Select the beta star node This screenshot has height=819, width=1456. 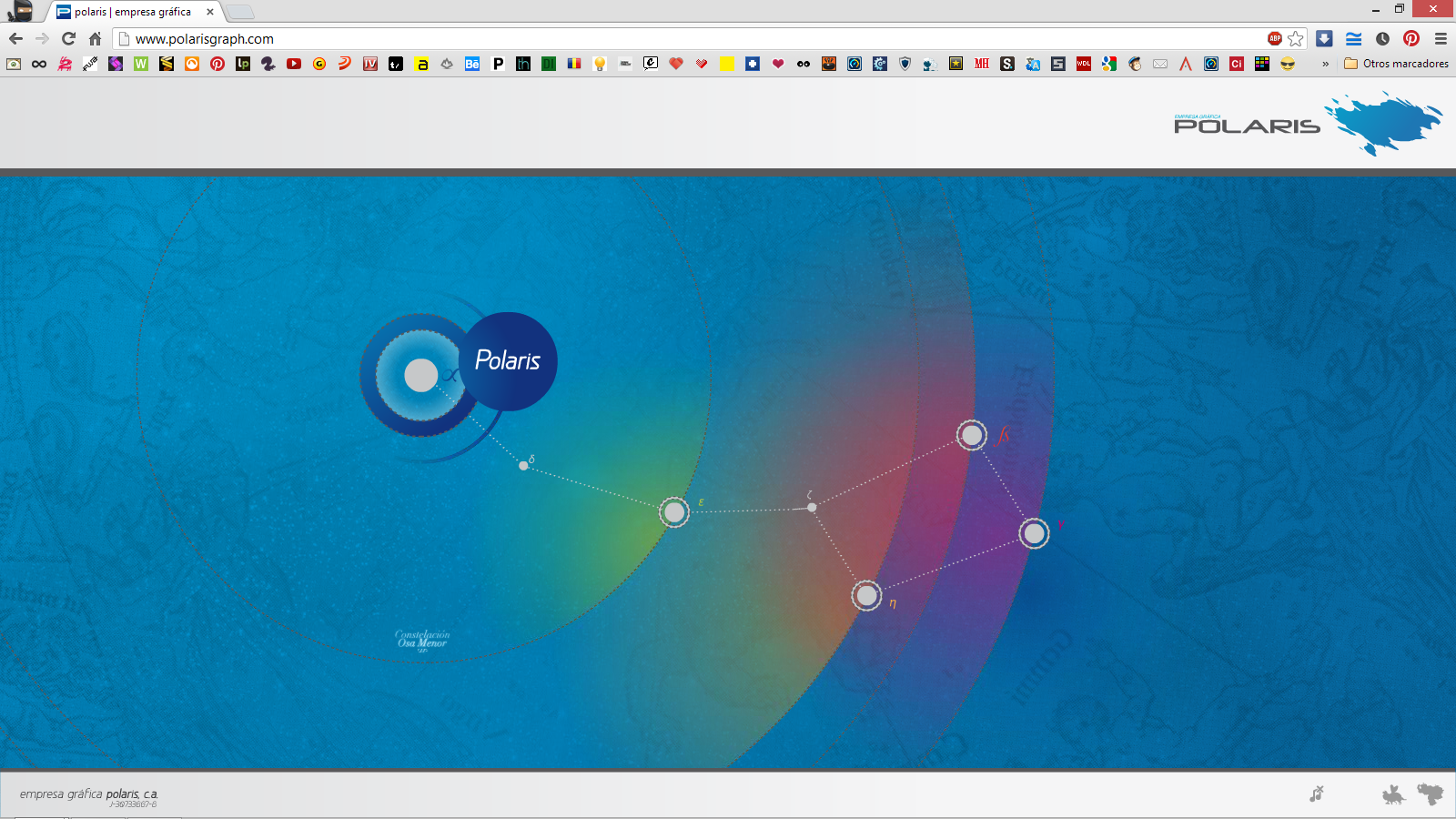tap(972, 436)
